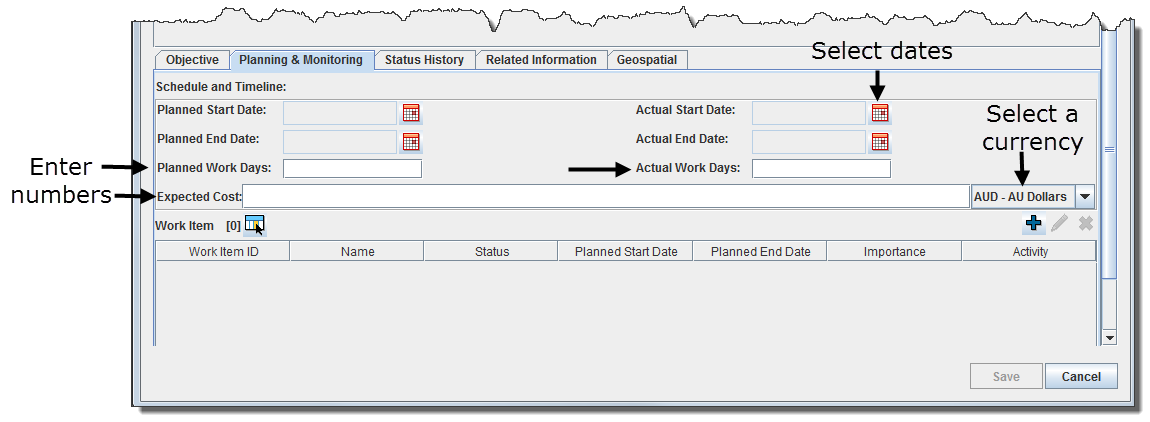Open the Geospatial tab
Viewport: 1150px width, 422px height.
coord(646,60)
